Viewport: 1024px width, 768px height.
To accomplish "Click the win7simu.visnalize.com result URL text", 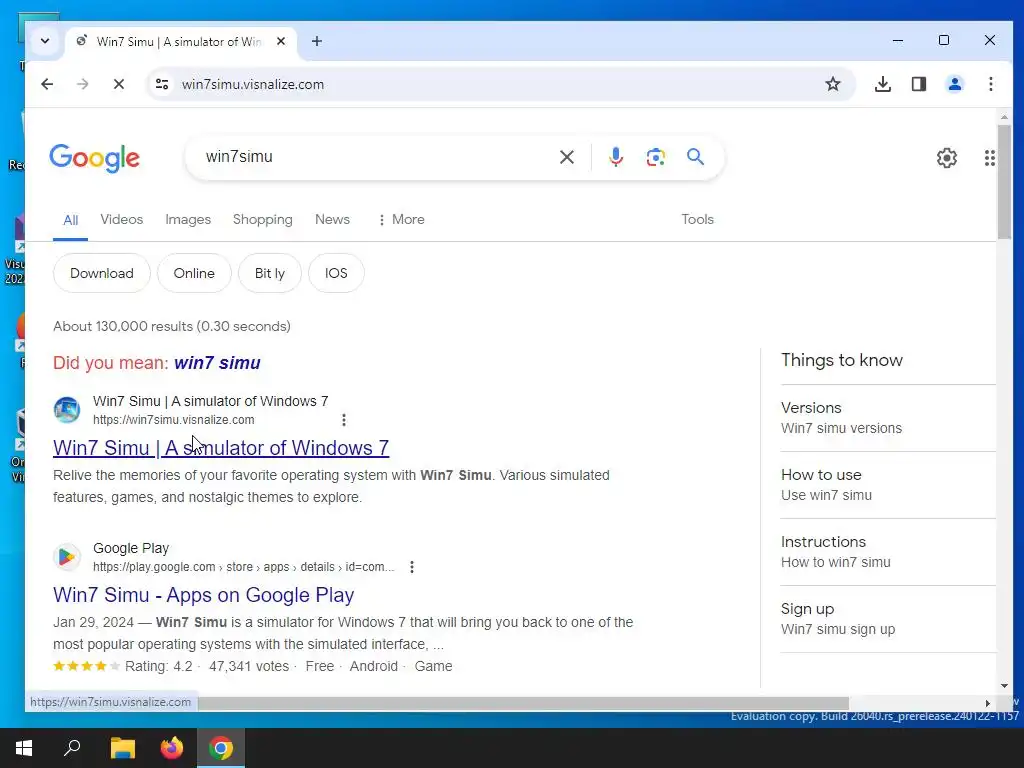I will tap(174, 420).
